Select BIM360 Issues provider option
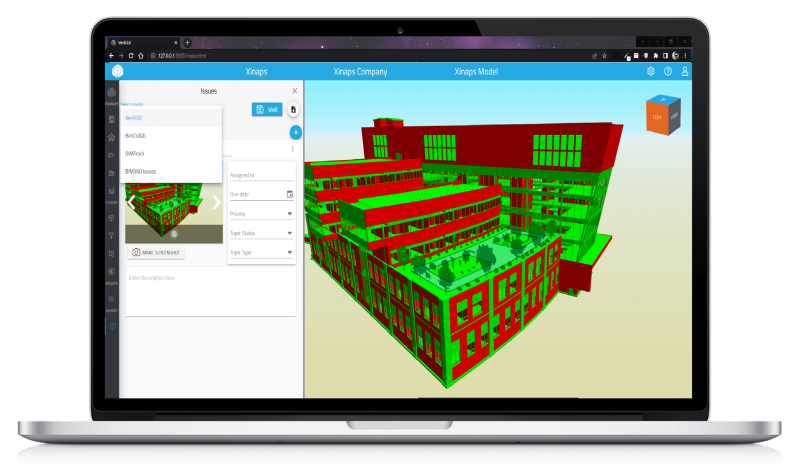Viewport: 800px width, 467px height. [x=171, y=171]
